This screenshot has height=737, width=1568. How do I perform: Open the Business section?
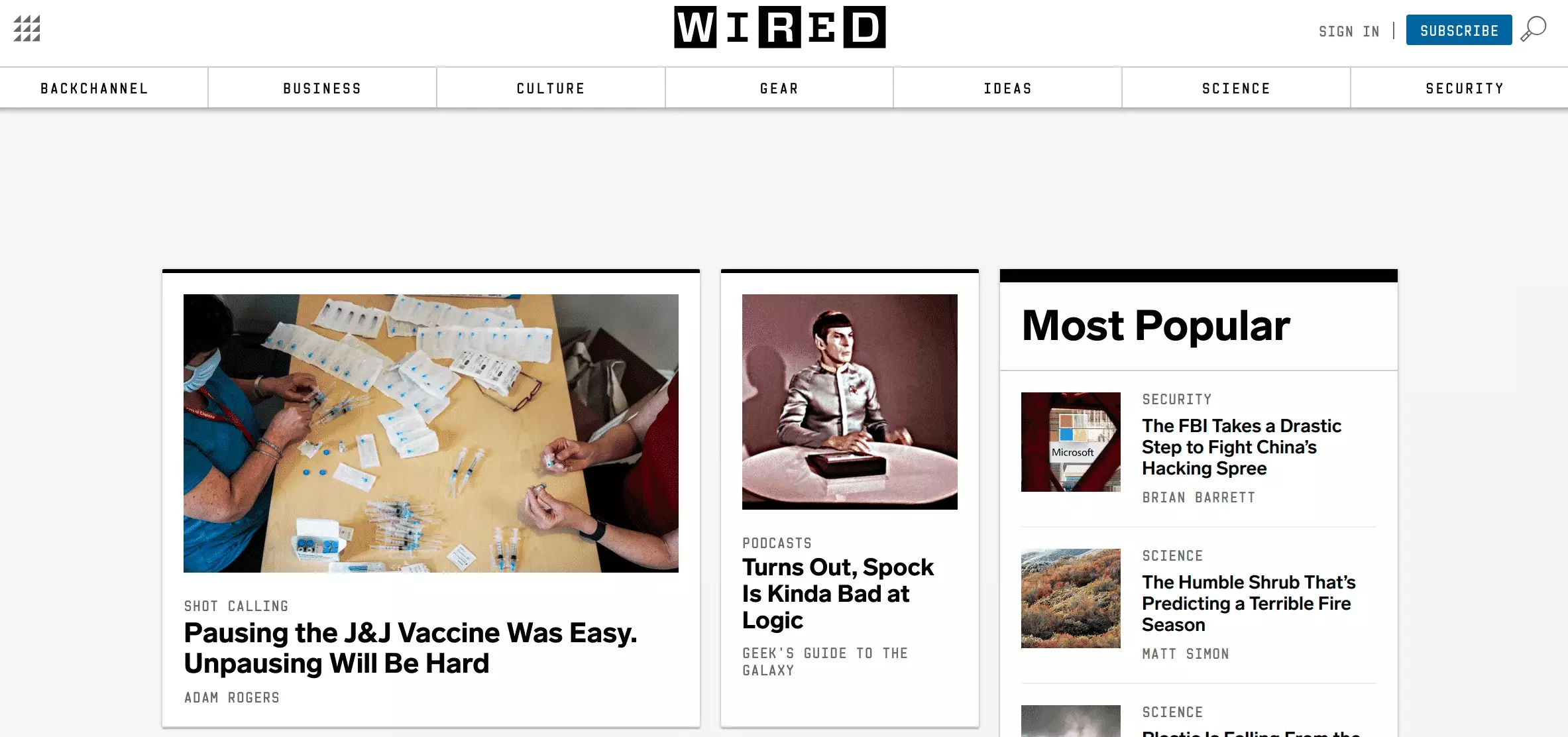[x=322, y=88]
